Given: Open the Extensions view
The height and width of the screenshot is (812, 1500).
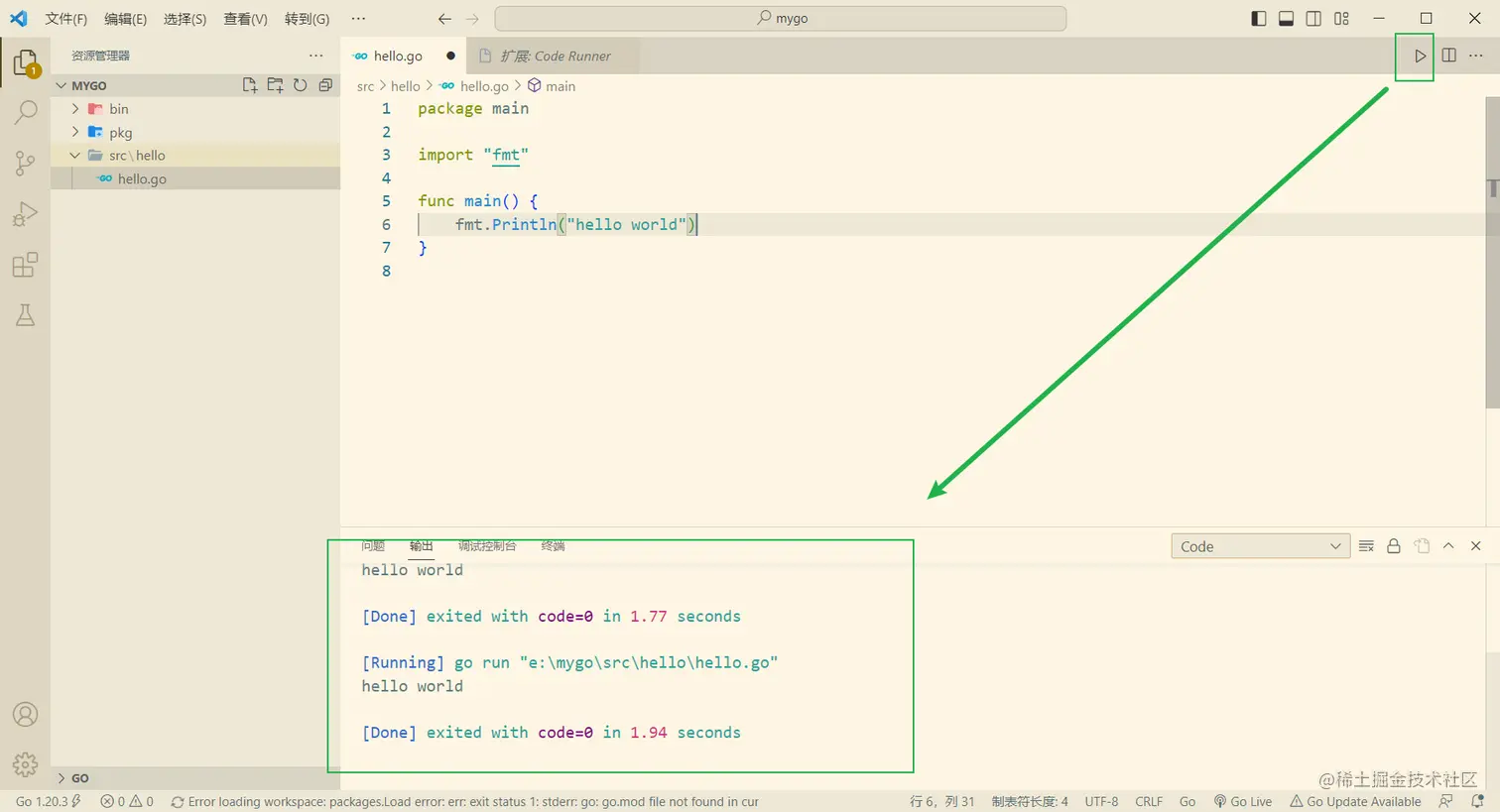Looking at the screenshot, I should point(26,265).
